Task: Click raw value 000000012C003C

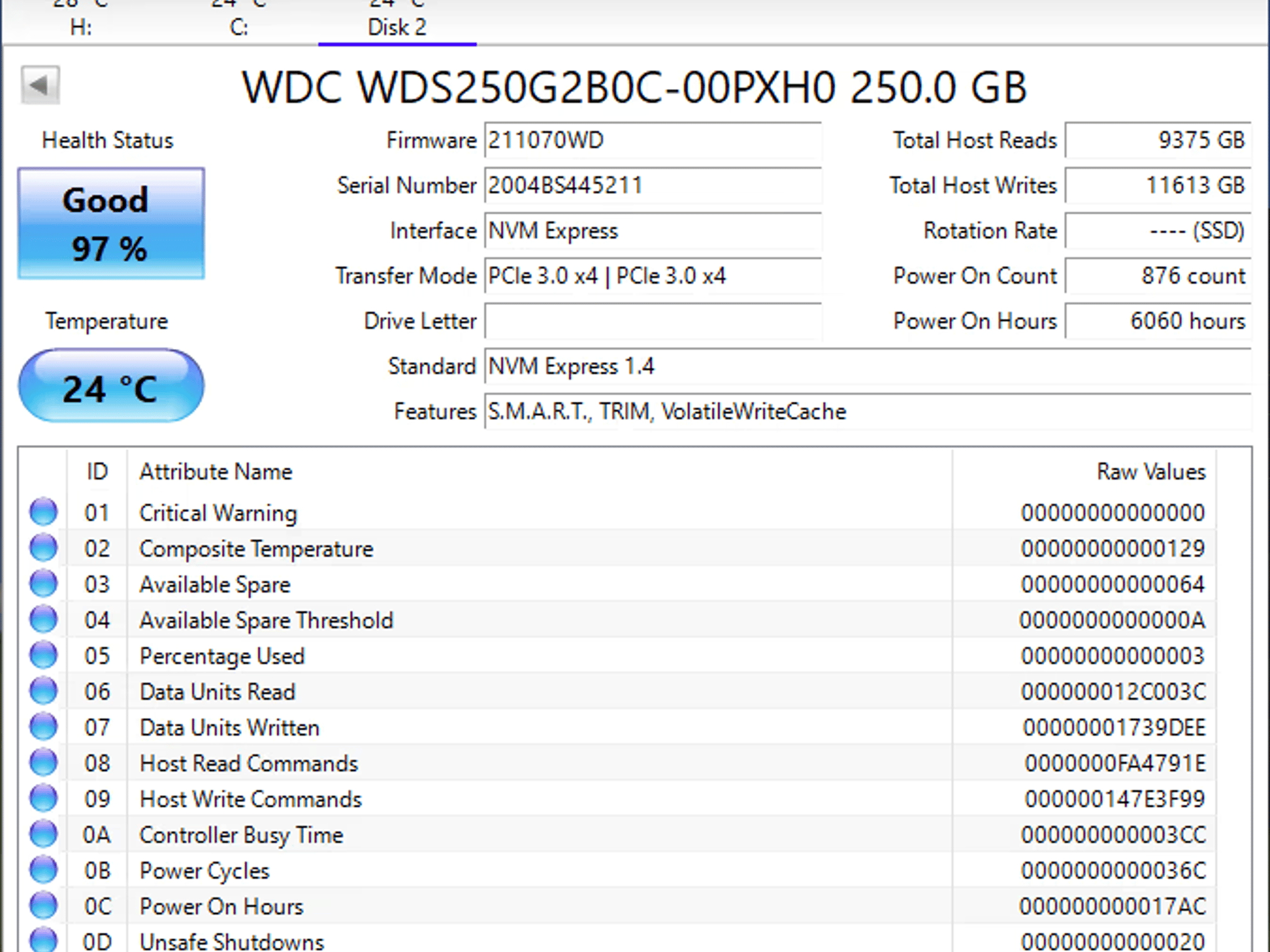Action: (x=1113, y=692)
